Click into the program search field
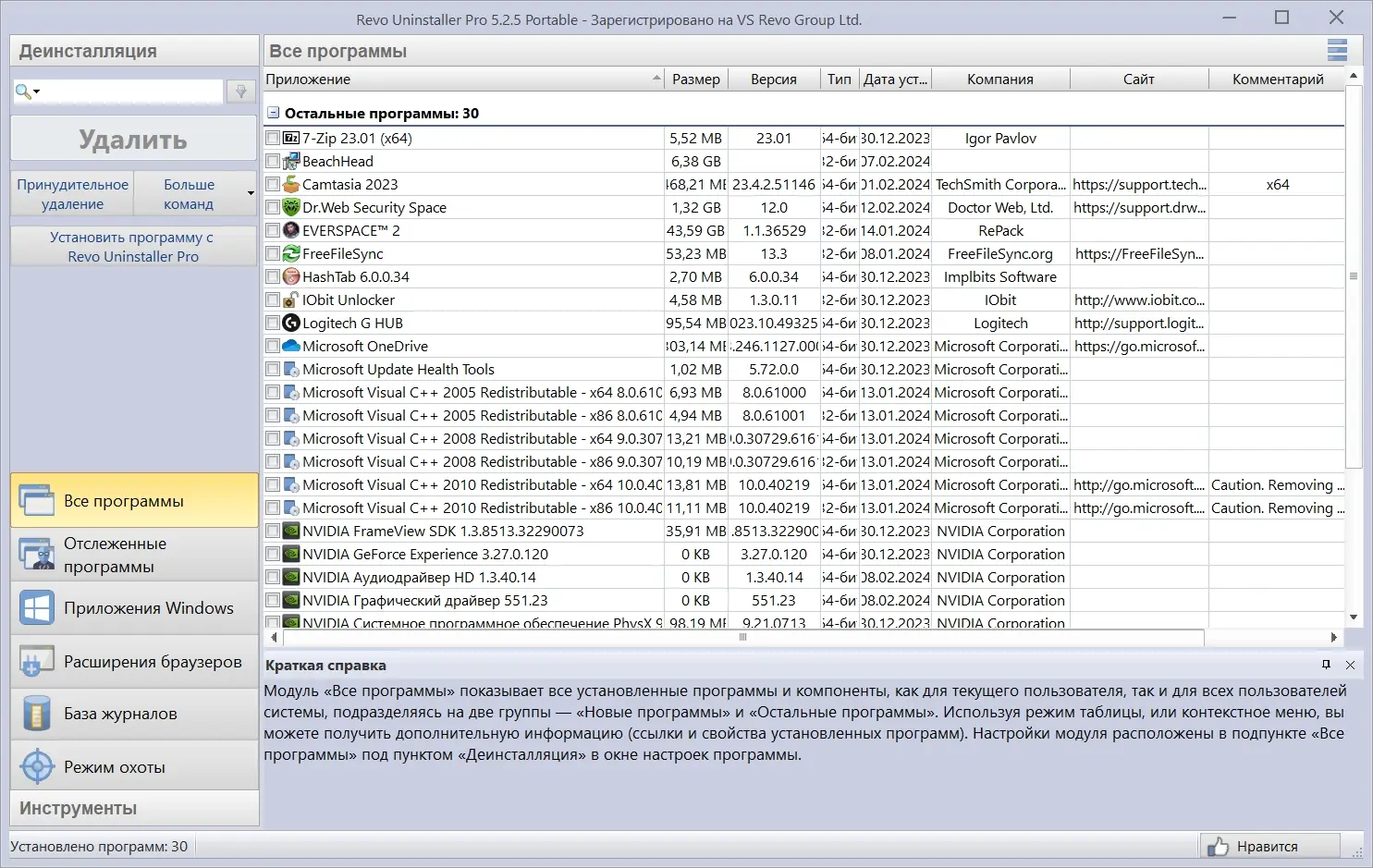The height and width of the screenshot is (868, 1373). (x=133, y=91)
